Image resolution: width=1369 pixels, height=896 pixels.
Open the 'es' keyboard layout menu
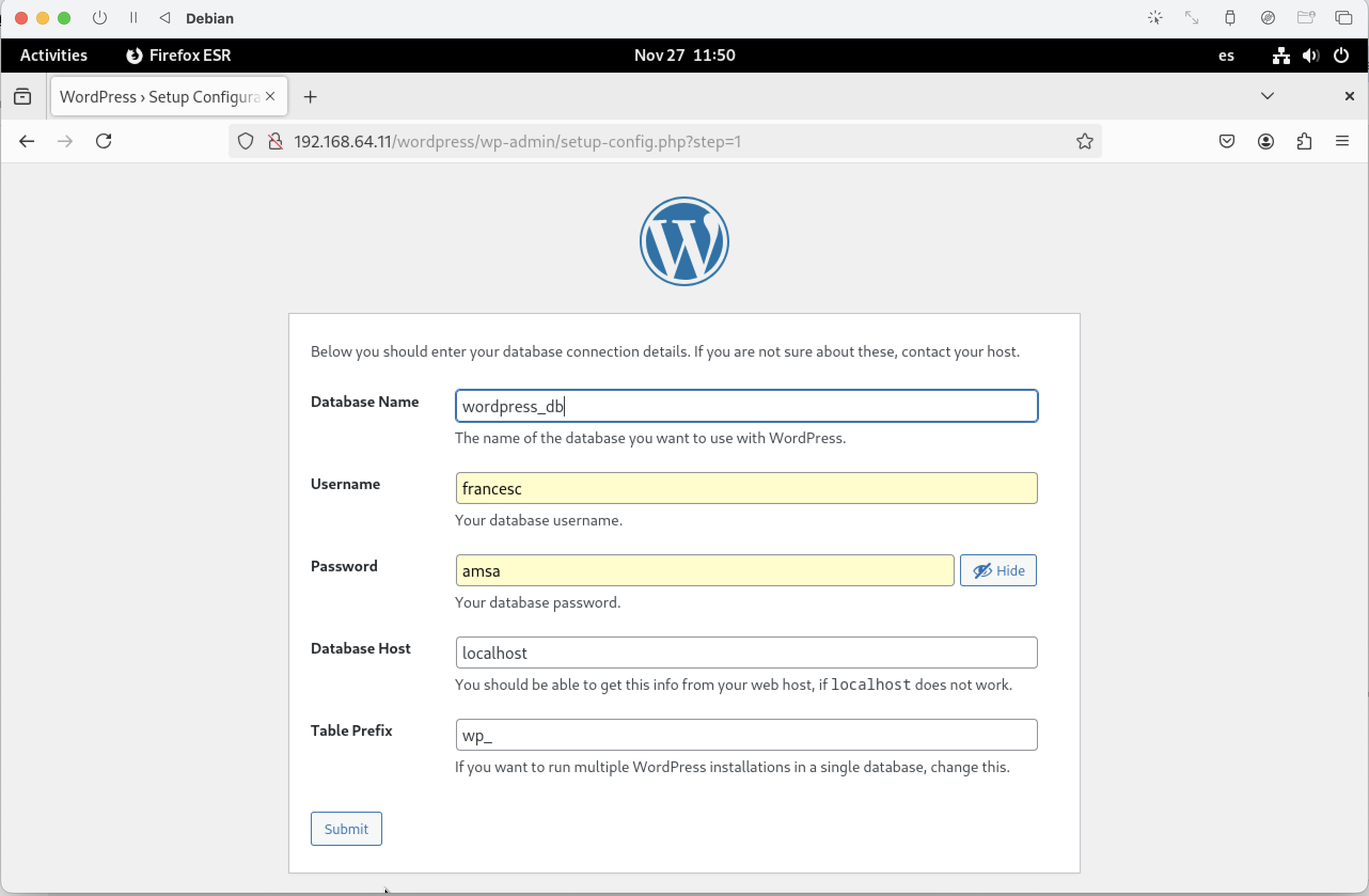coord(1226,56)
